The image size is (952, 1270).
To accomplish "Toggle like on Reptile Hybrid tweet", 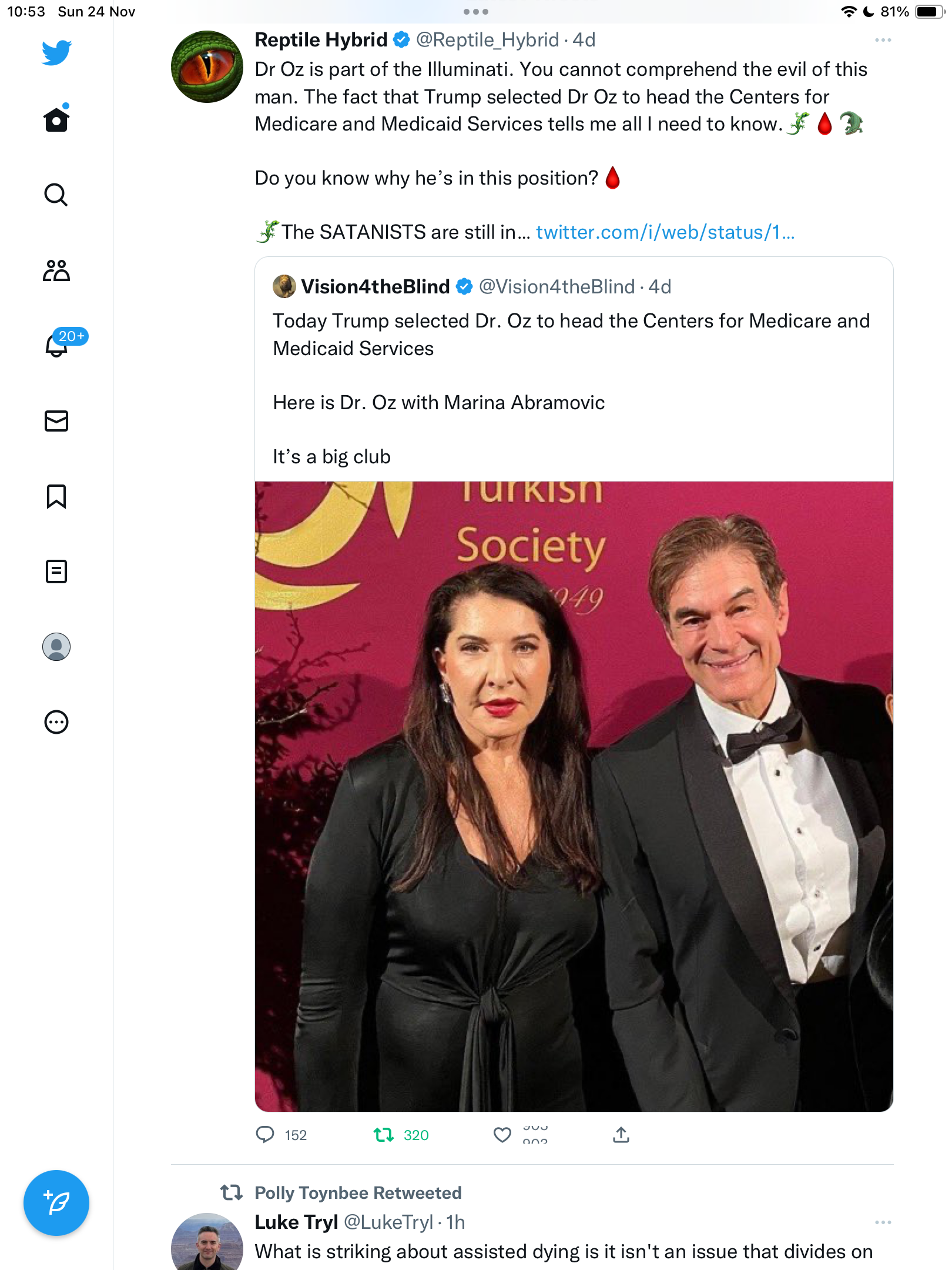I will tap(502, 1135).
